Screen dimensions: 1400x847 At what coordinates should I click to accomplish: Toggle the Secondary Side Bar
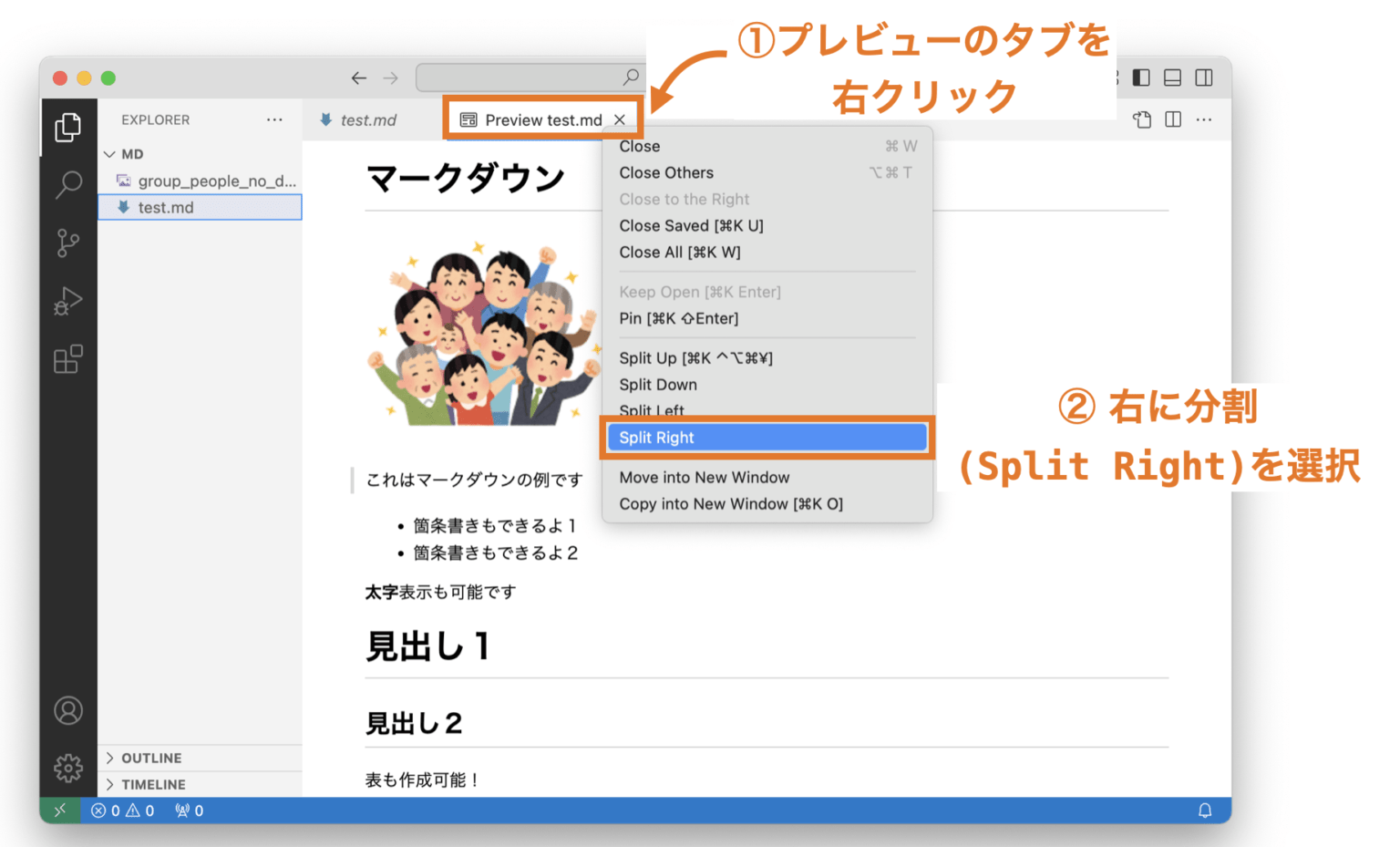(1203, 77)
